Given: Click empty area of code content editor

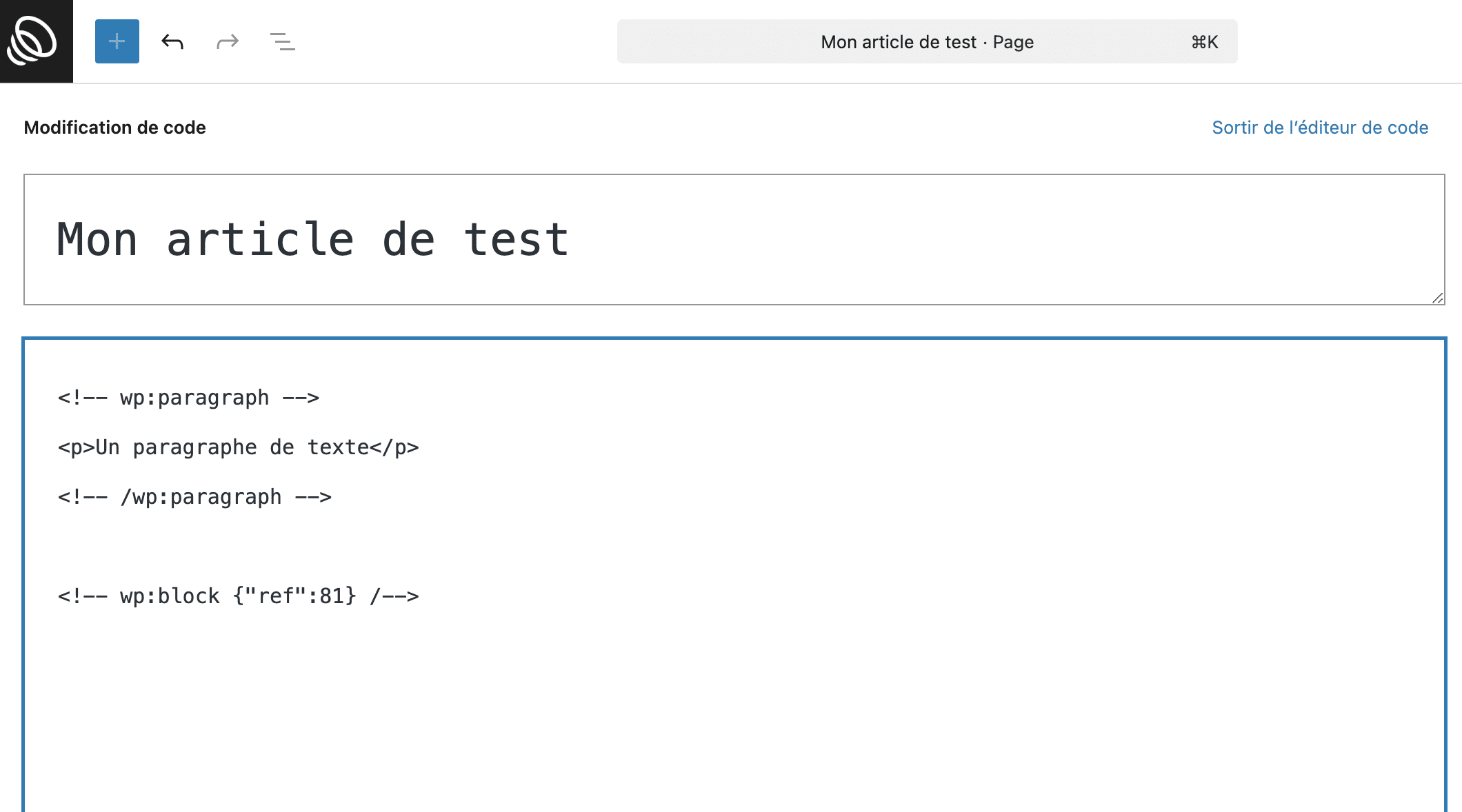Looking at the screenshot, I should click(734, 710).
